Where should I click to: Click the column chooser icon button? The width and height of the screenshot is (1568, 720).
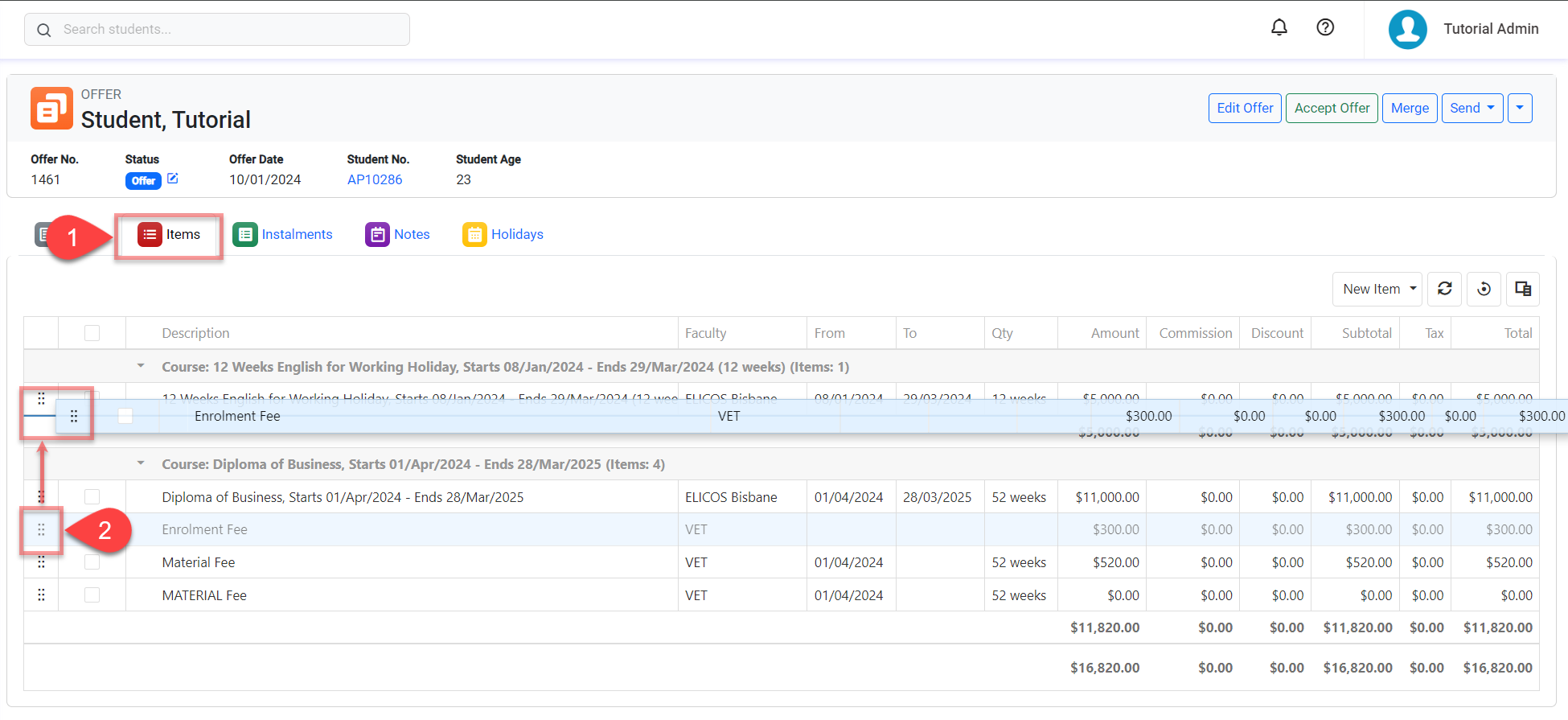pyautogui.click(x=1522, y=289)
